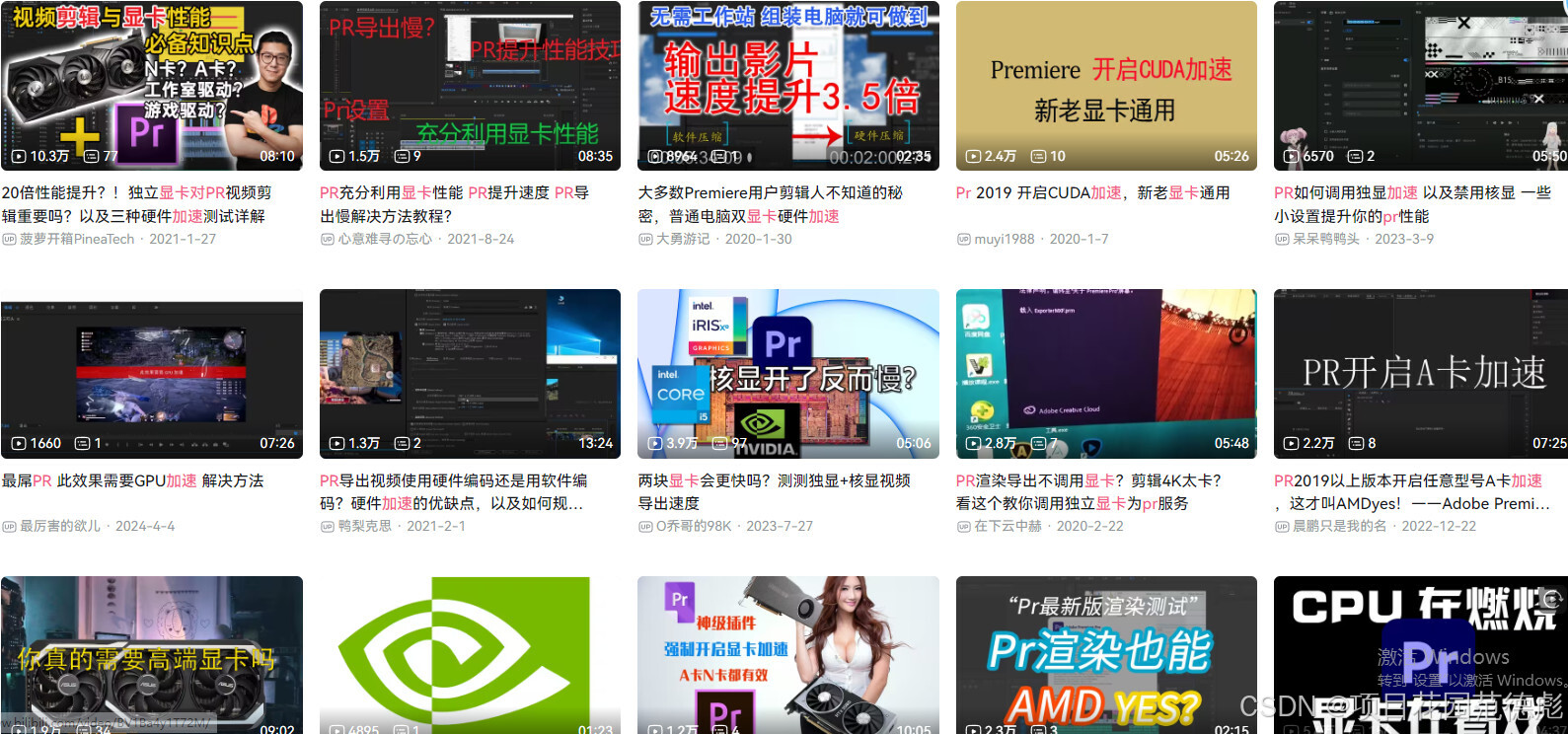Open video title PR如何调用独显加速
1568x734 pixels.
tap(1412, 204)
